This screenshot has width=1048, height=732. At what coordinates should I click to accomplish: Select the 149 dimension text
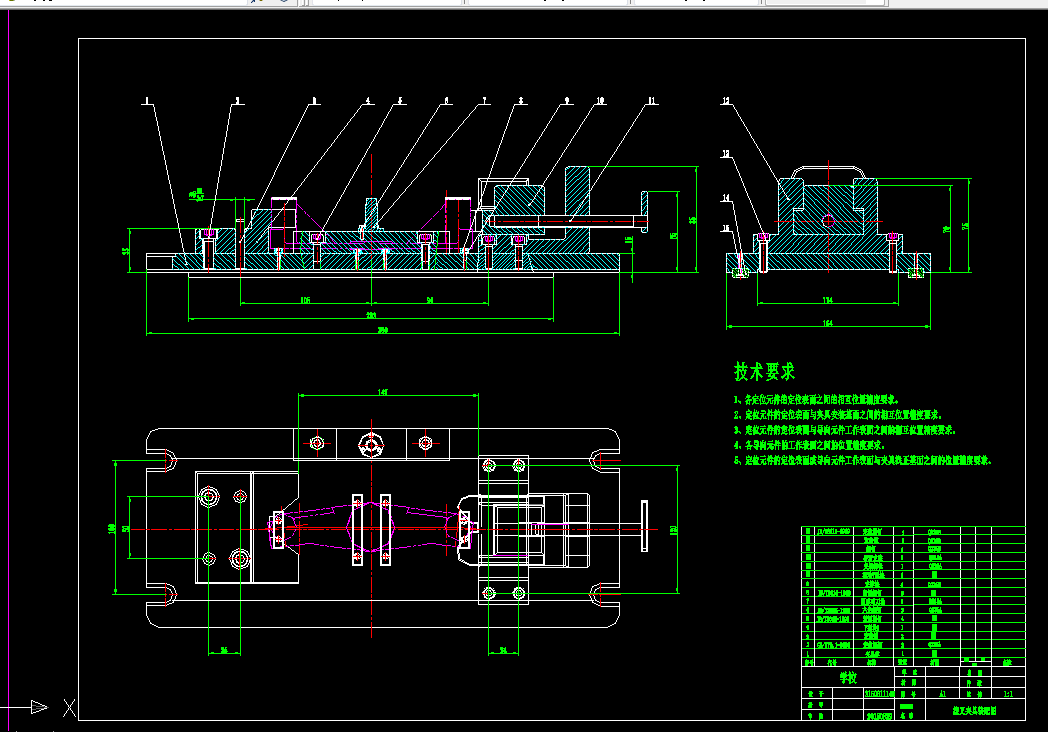[x=383, y=392]
